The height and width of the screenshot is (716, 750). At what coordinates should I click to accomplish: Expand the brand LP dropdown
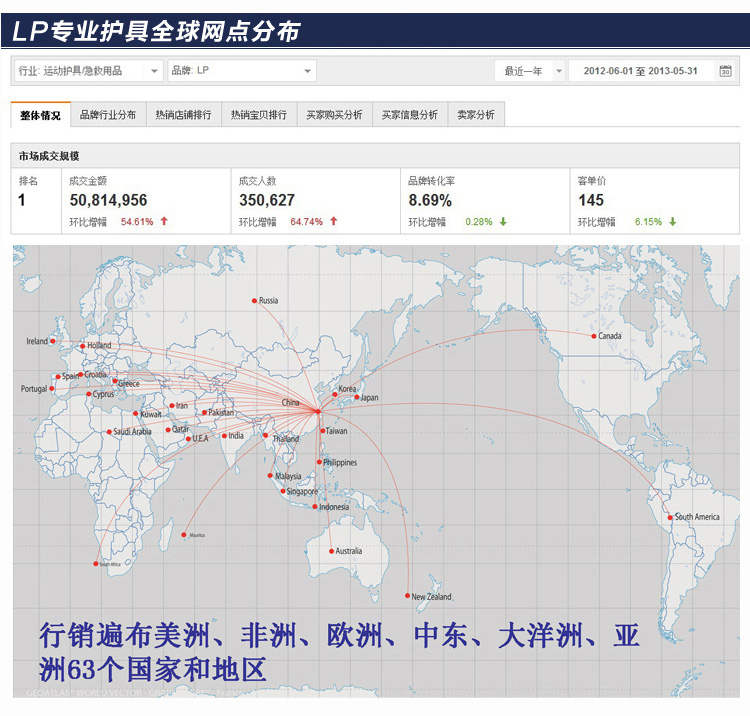point(242,71)
